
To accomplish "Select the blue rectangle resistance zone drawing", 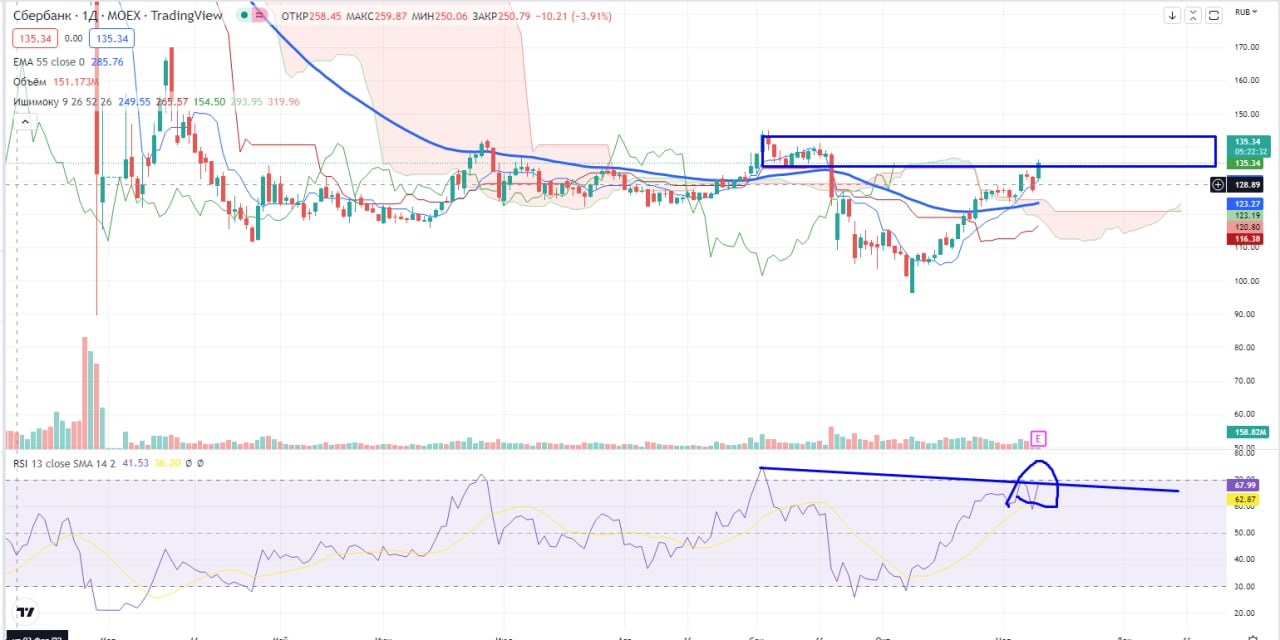I will [x=990, y=136].
